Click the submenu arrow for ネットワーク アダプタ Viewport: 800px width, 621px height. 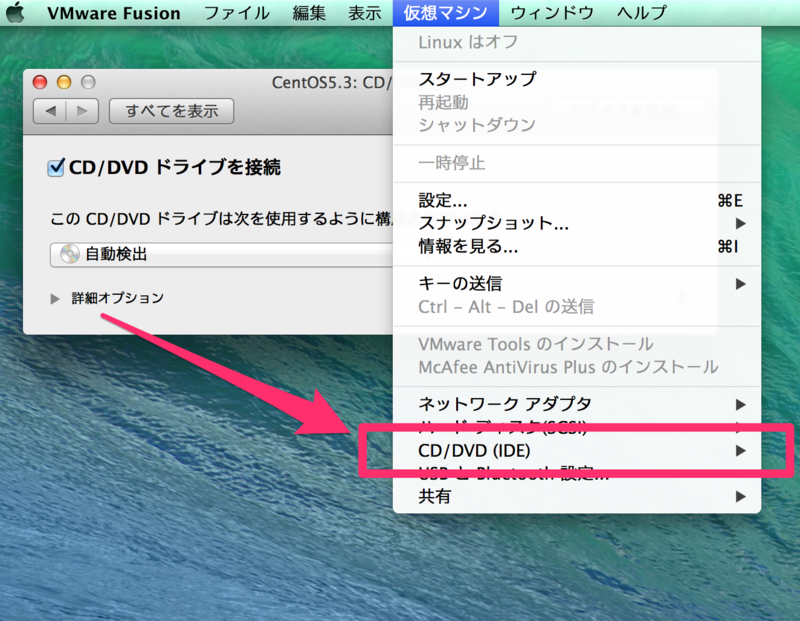tap(741, 404)
